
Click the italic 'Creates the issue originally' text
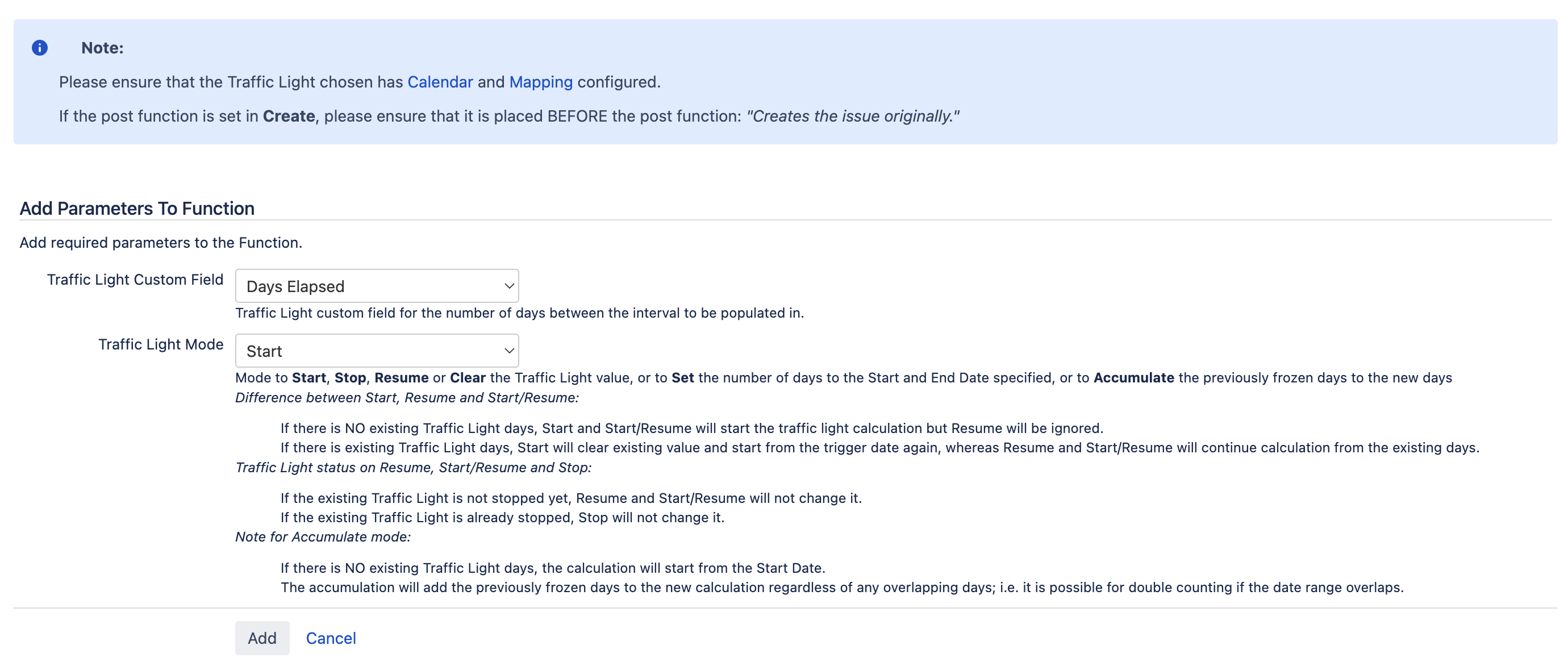(x=853, y=116)
